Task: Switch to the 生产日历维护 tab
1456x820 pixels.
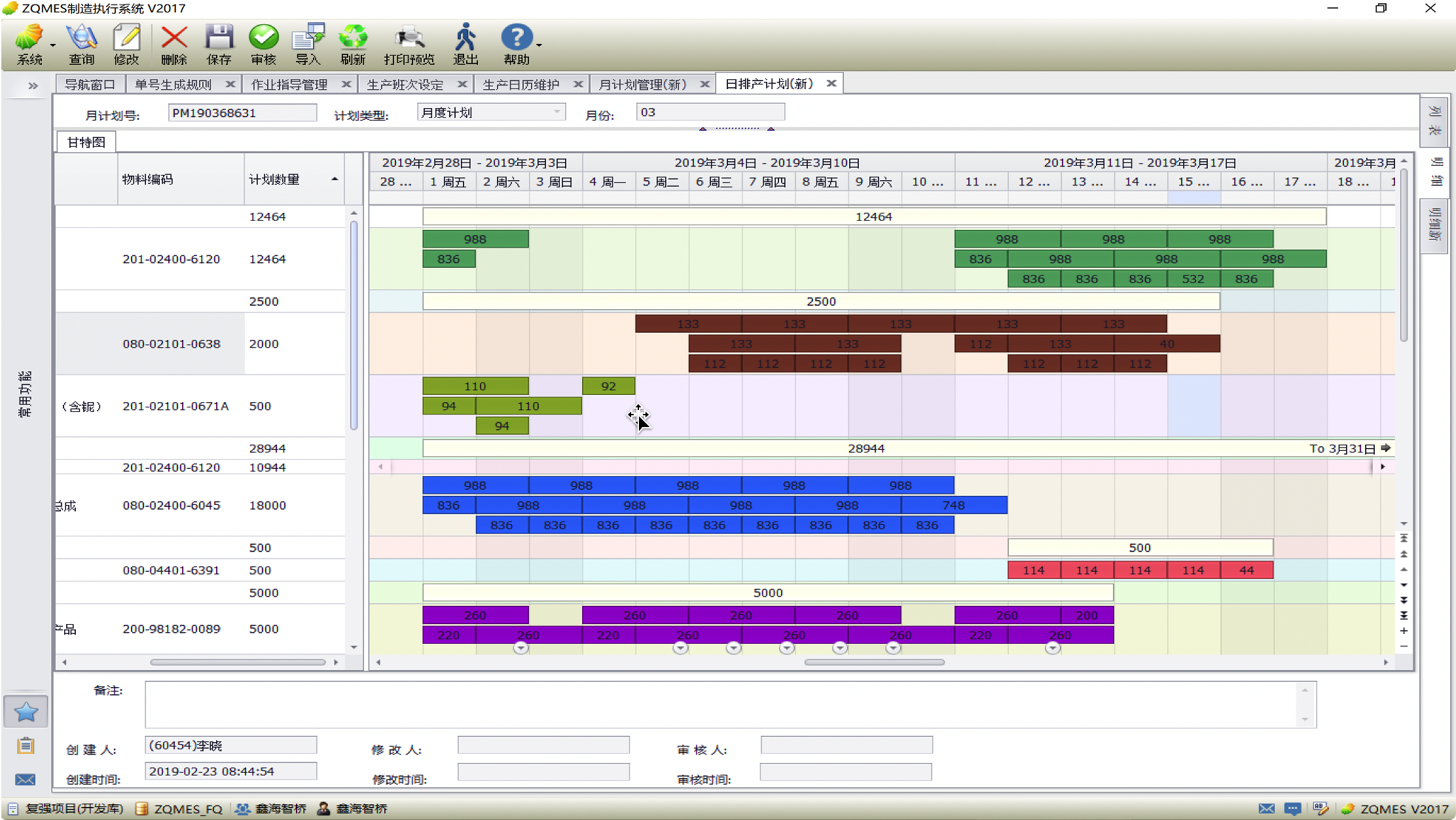Action: 520,84
